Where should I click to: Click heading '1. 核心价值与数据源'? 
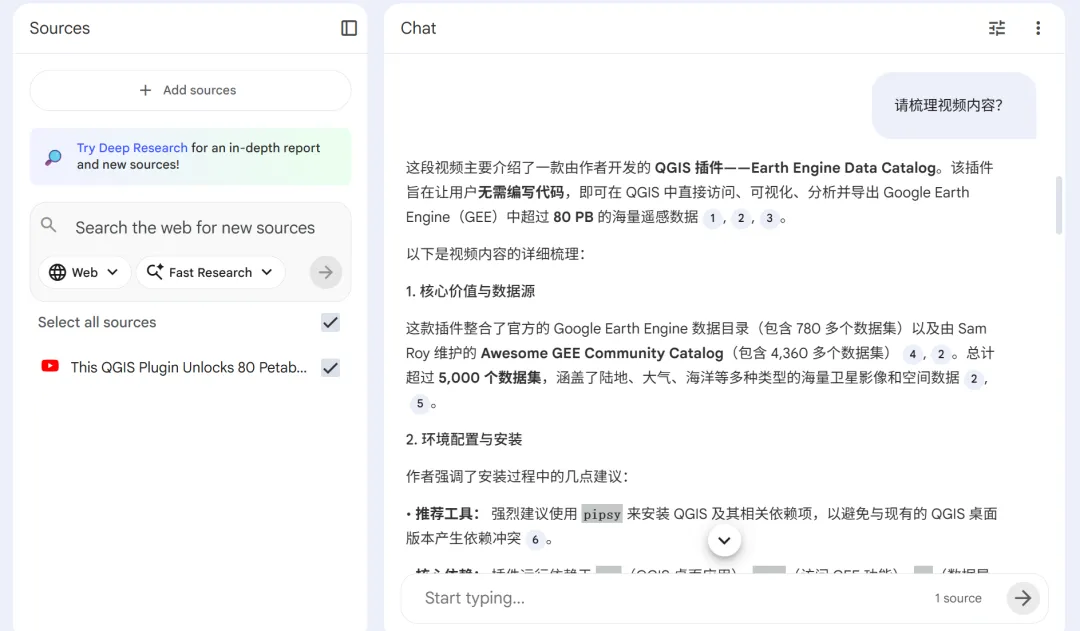pyautogui.click(x=470, y=291)
